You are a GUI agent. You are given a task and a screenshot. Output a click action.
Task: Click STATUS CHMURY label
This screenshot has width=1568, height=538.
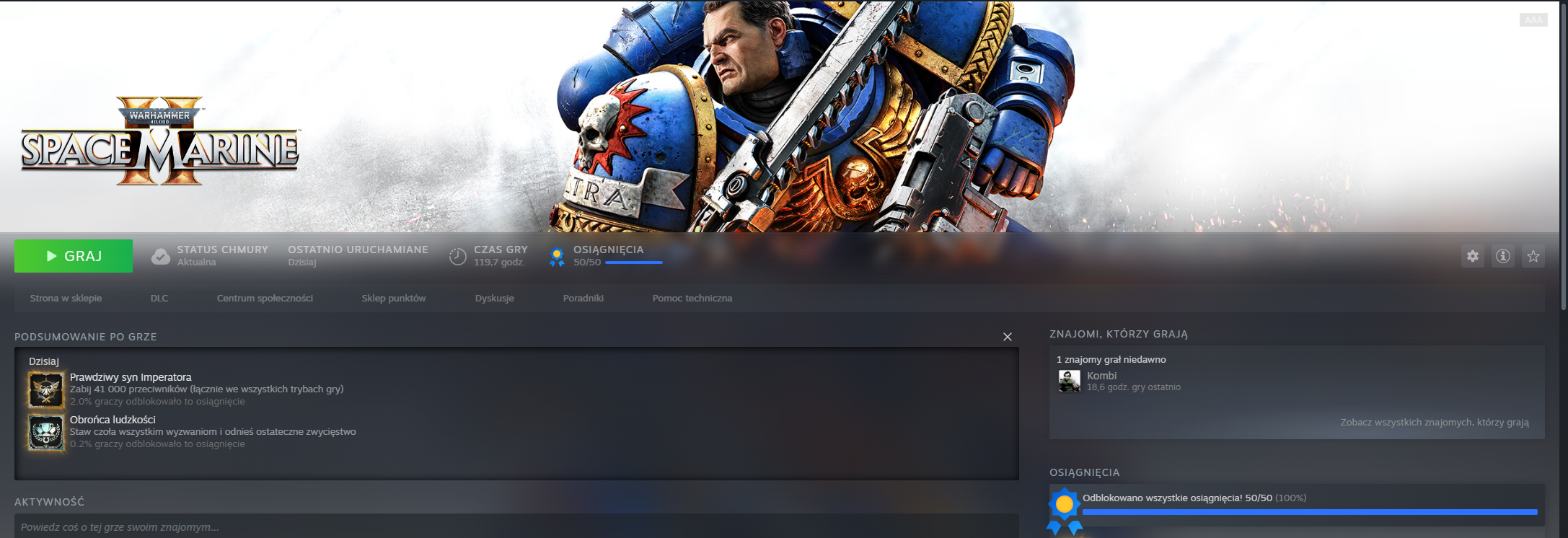coord(223,250)
